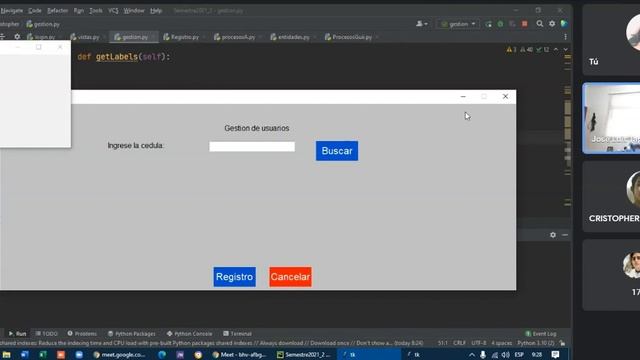Open IDE settings gear in top toolbar
The image size is (640, 360).
(552, 24)
